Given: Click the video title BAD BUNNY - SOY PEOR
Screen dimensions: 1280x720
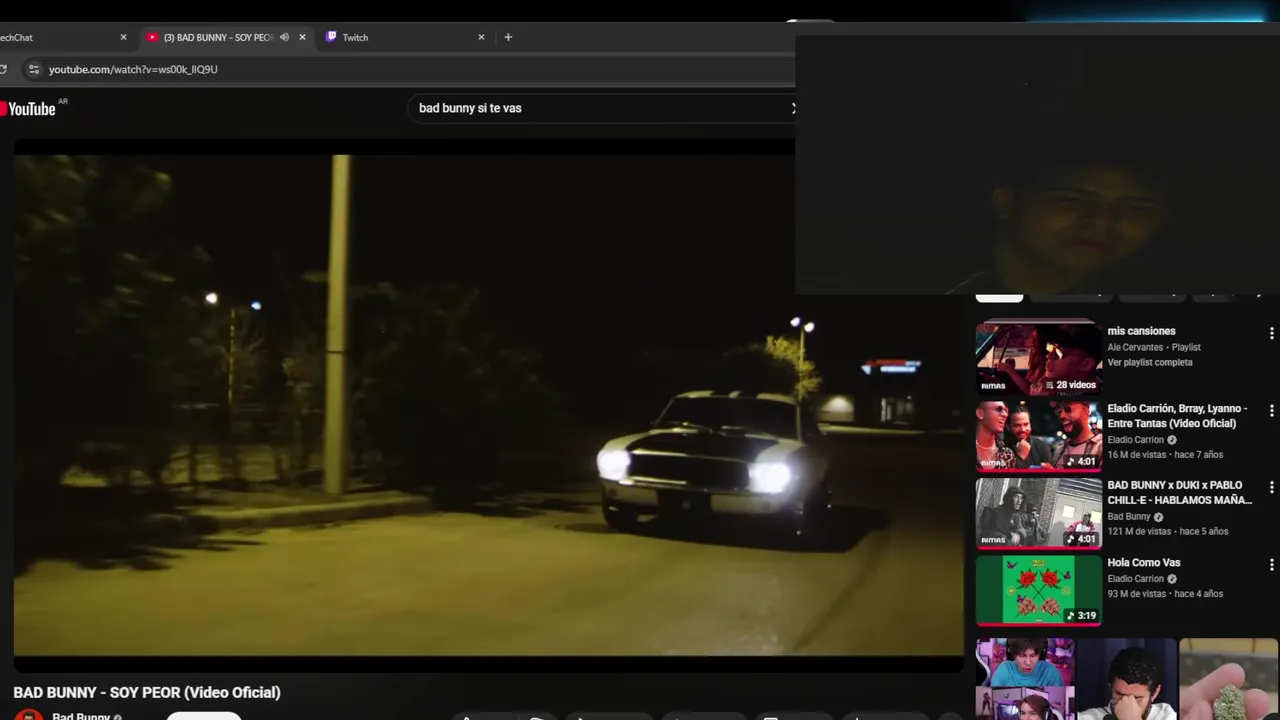Looking at the screenshot, I should coord(147,692).
